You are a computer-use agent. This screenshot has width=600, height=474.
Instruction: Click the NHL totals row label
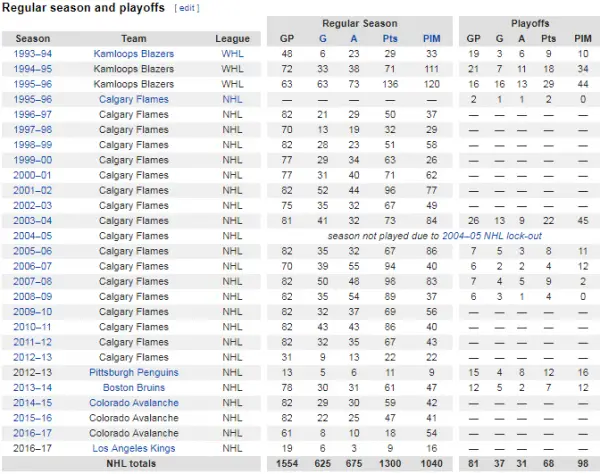point(131,464)
